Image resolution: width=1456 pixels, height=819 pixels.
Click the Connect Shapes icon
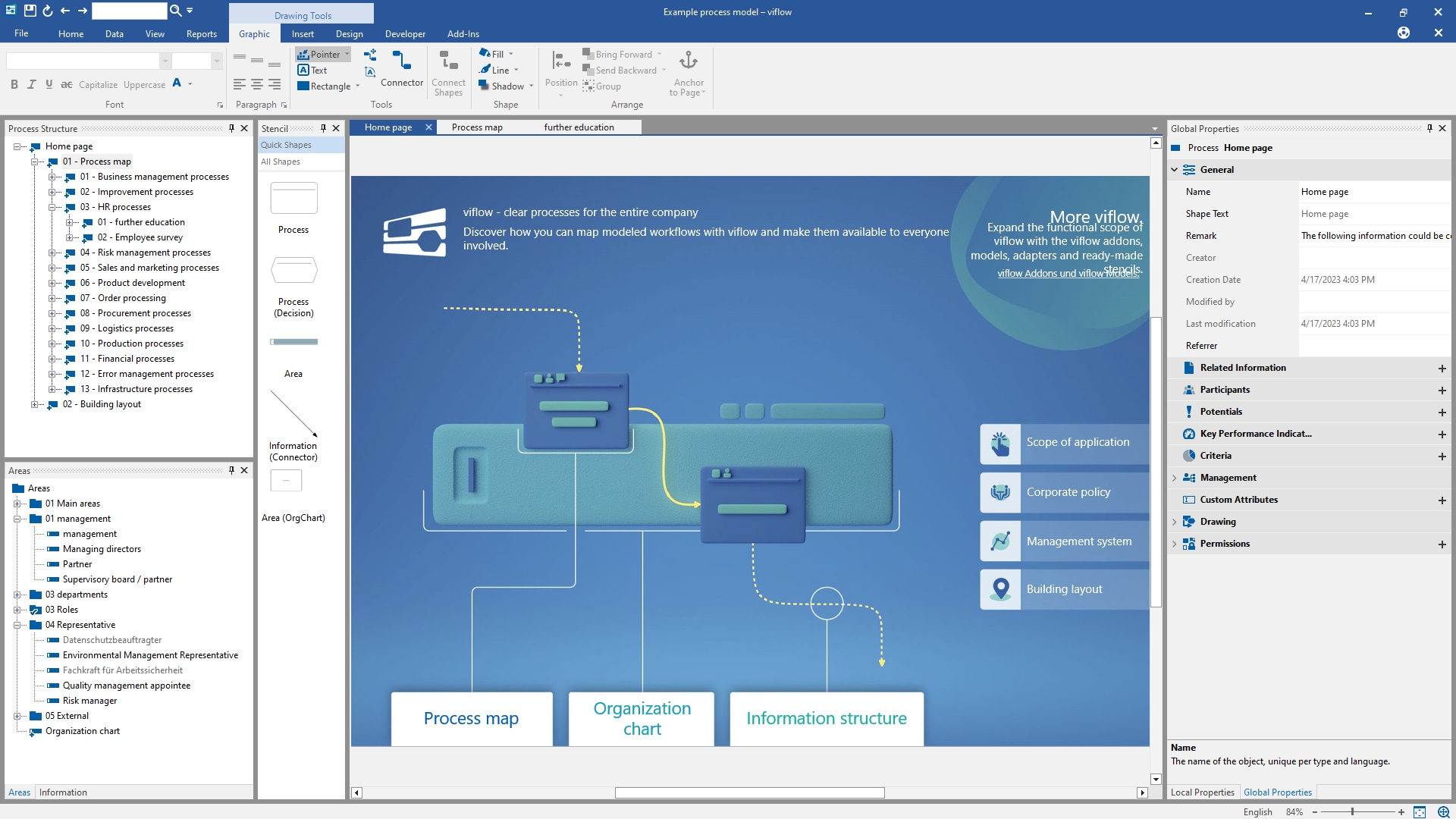point(448,61)
